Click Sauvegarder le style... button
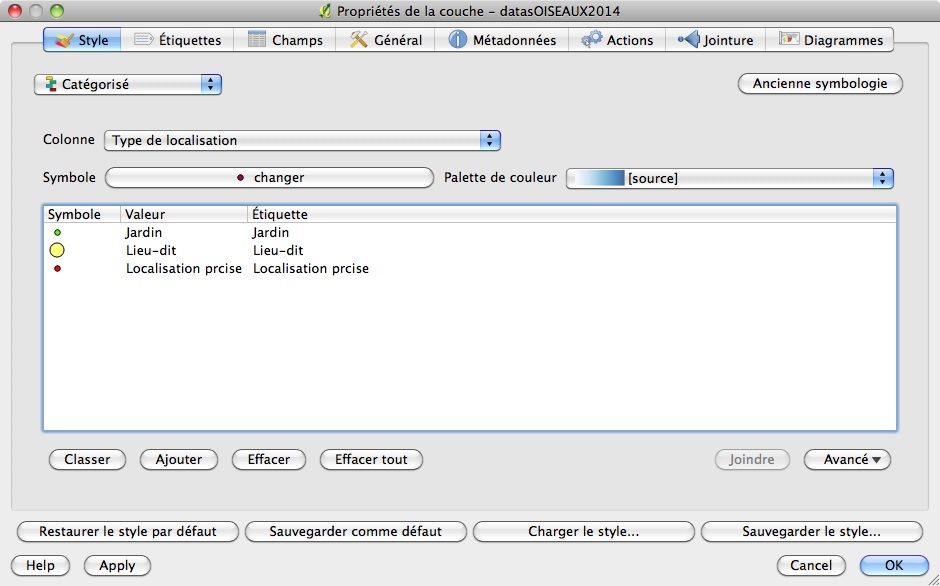940x586 pixels. coord(811,531)
